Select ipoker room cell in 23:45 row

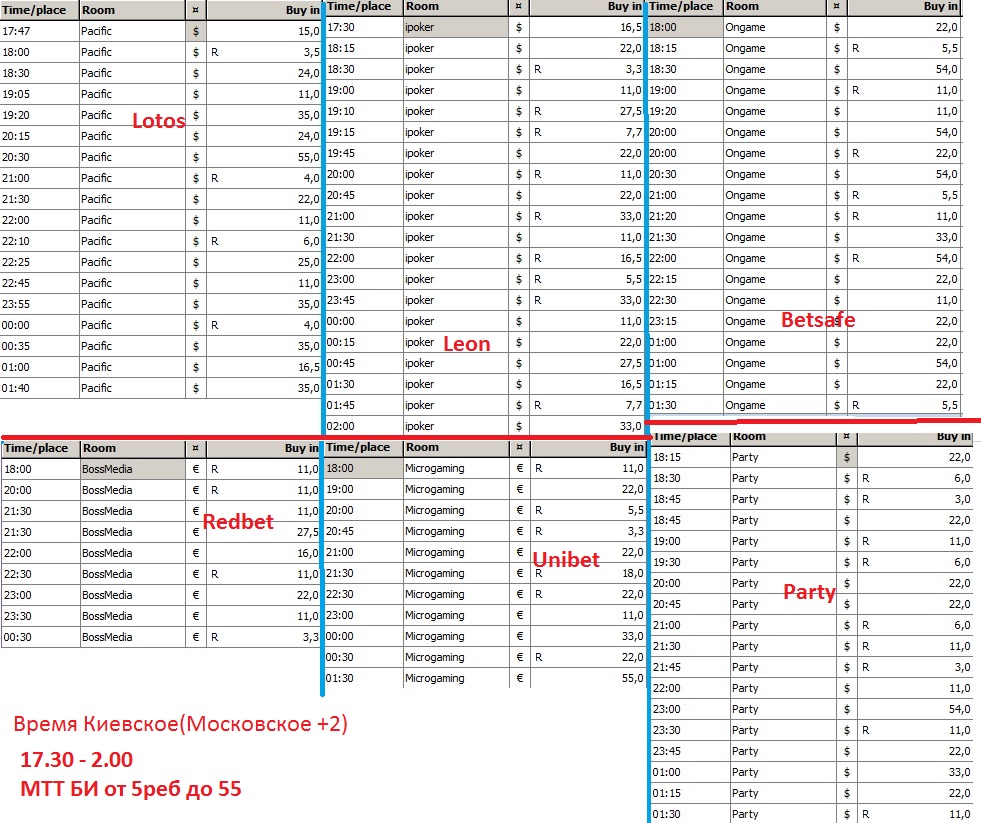[456, 300]
